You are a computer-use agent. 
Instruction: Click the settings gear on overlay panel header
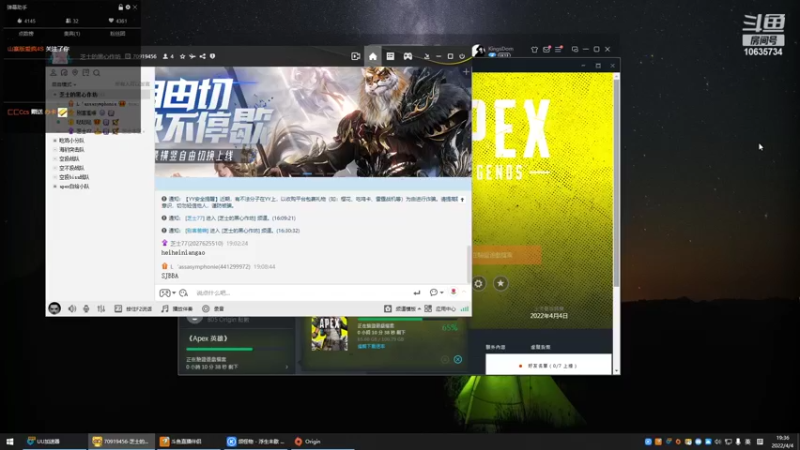[128, 7]
